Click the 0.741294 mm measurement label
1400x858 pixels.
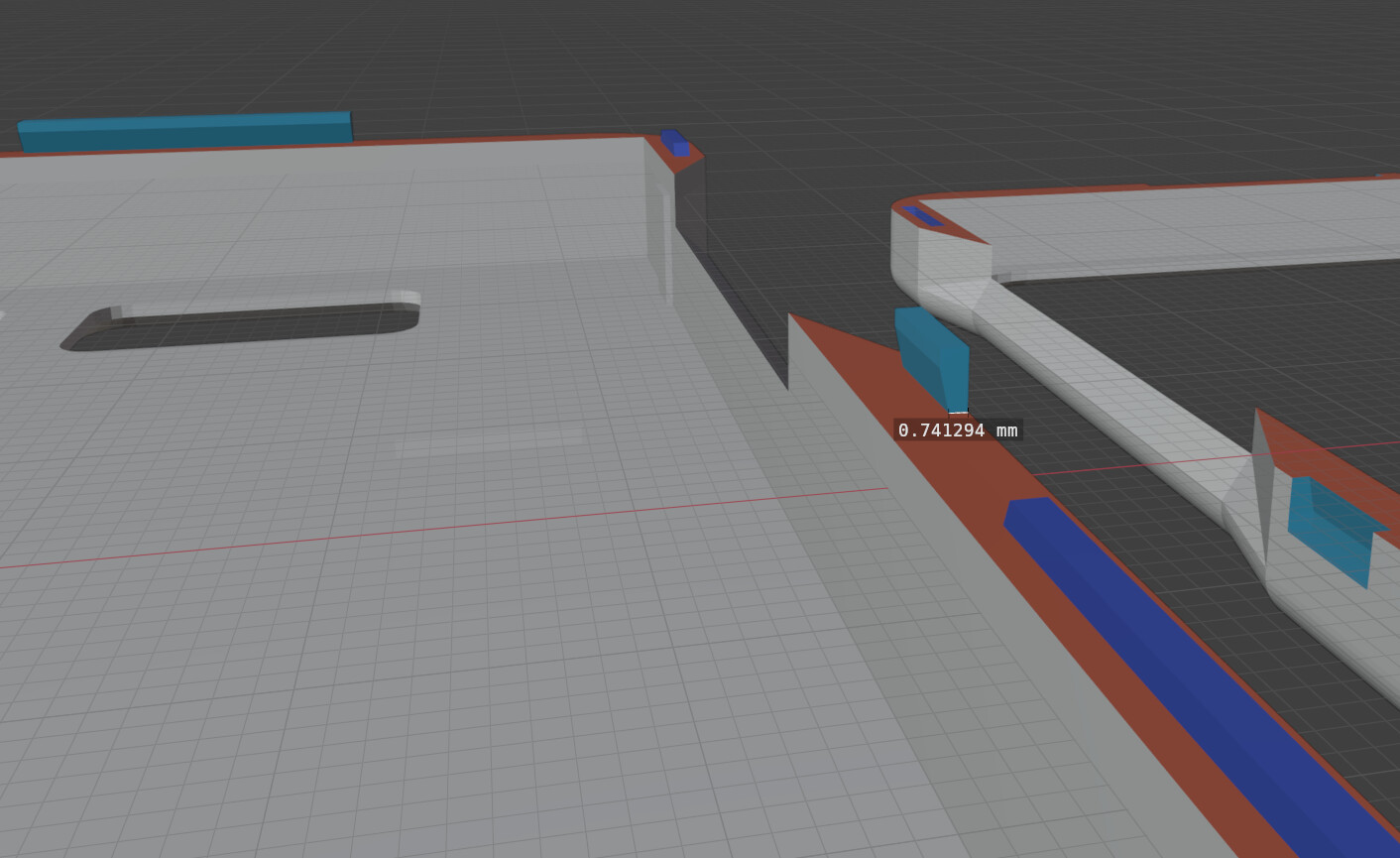957,430
